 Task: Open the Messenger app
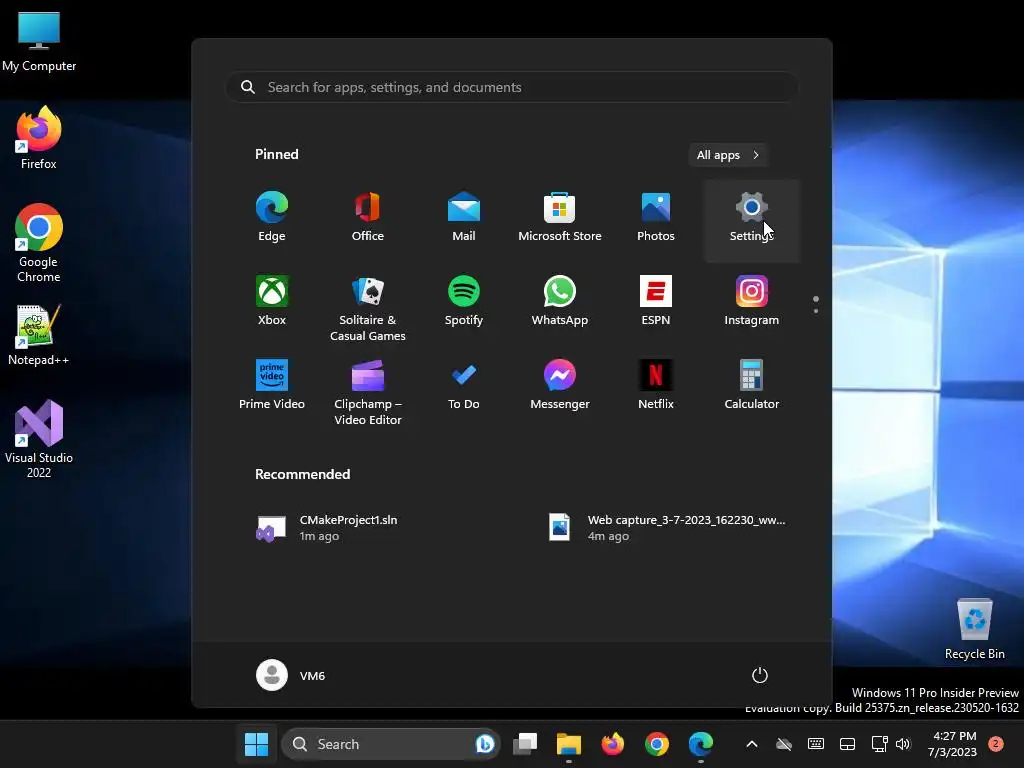click(560, 385)
